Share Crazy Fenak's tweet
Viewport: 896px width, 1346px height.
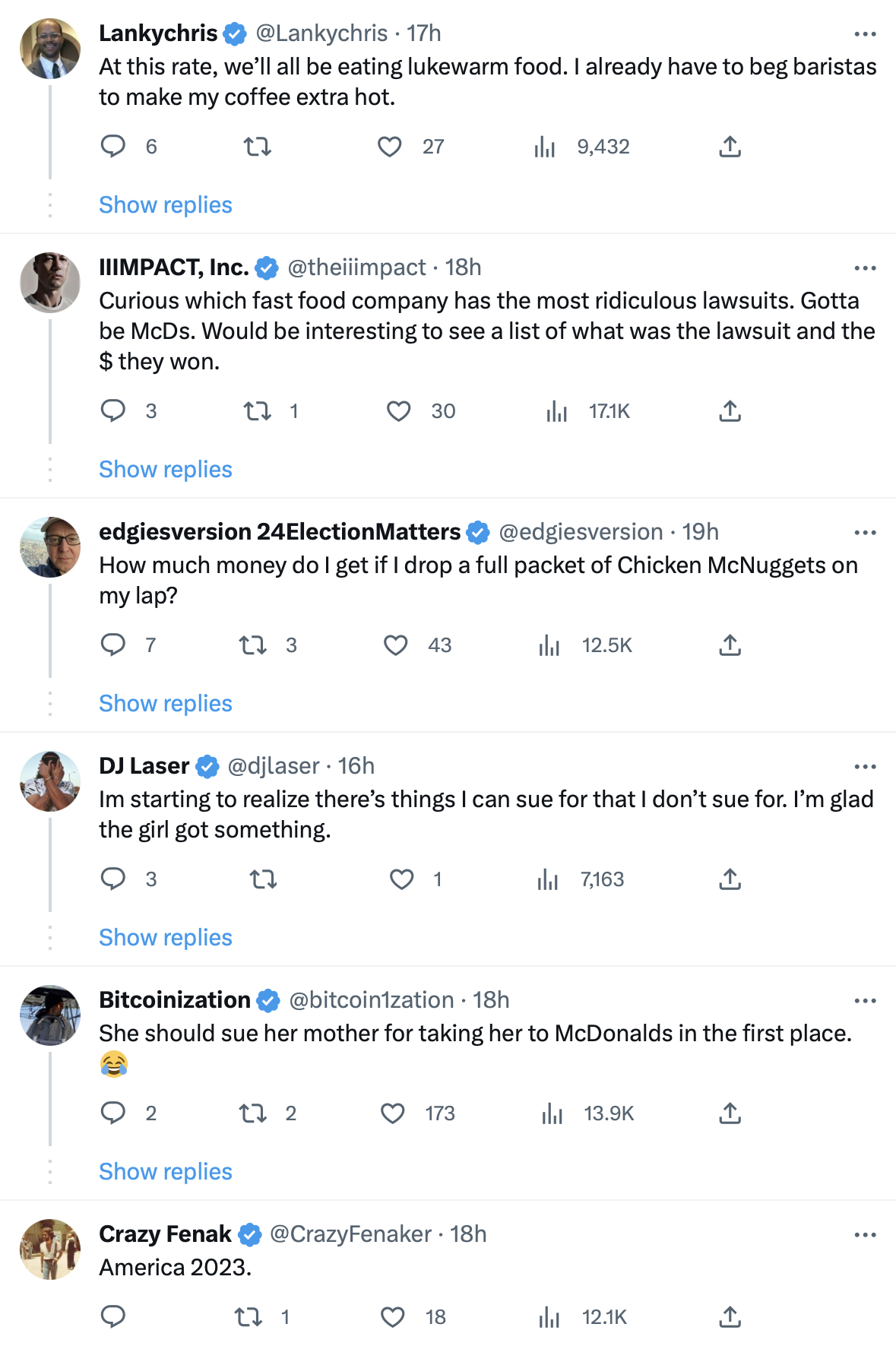tap(730, 1317)
